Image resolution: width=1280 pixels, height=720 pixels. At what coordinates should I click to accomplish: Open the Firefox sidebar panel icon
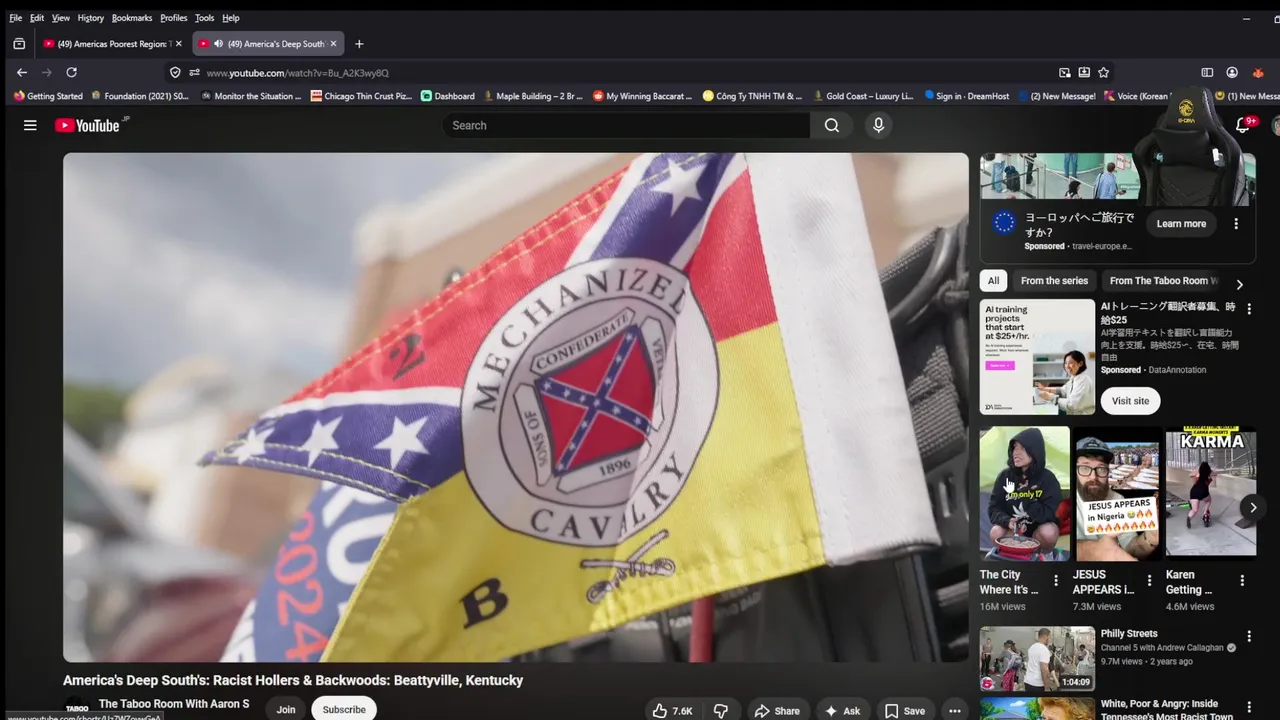[1207, 72]
